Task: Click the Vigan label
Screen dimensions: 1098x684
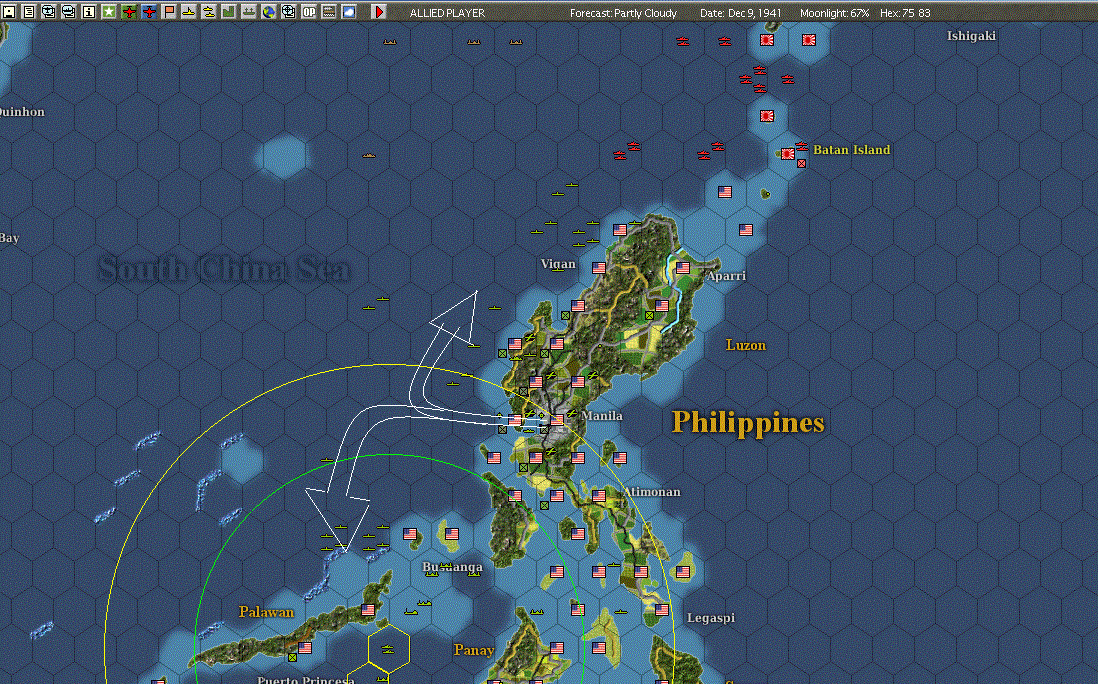Action: click(x=558, y=264)
